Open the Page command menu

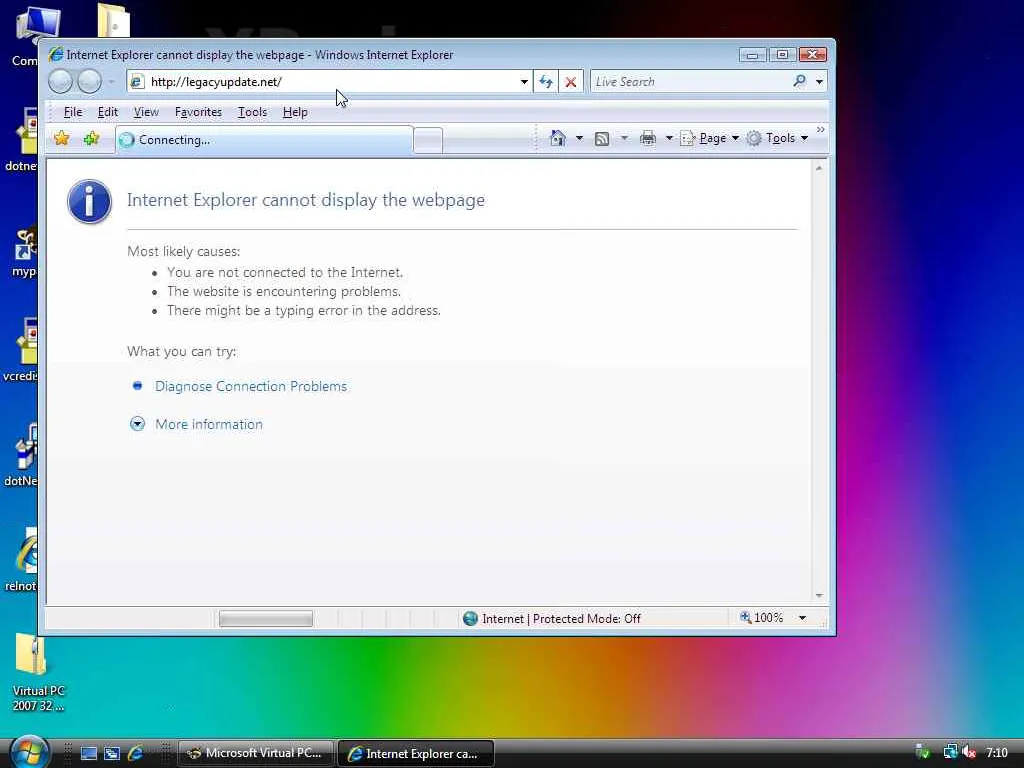709,138
